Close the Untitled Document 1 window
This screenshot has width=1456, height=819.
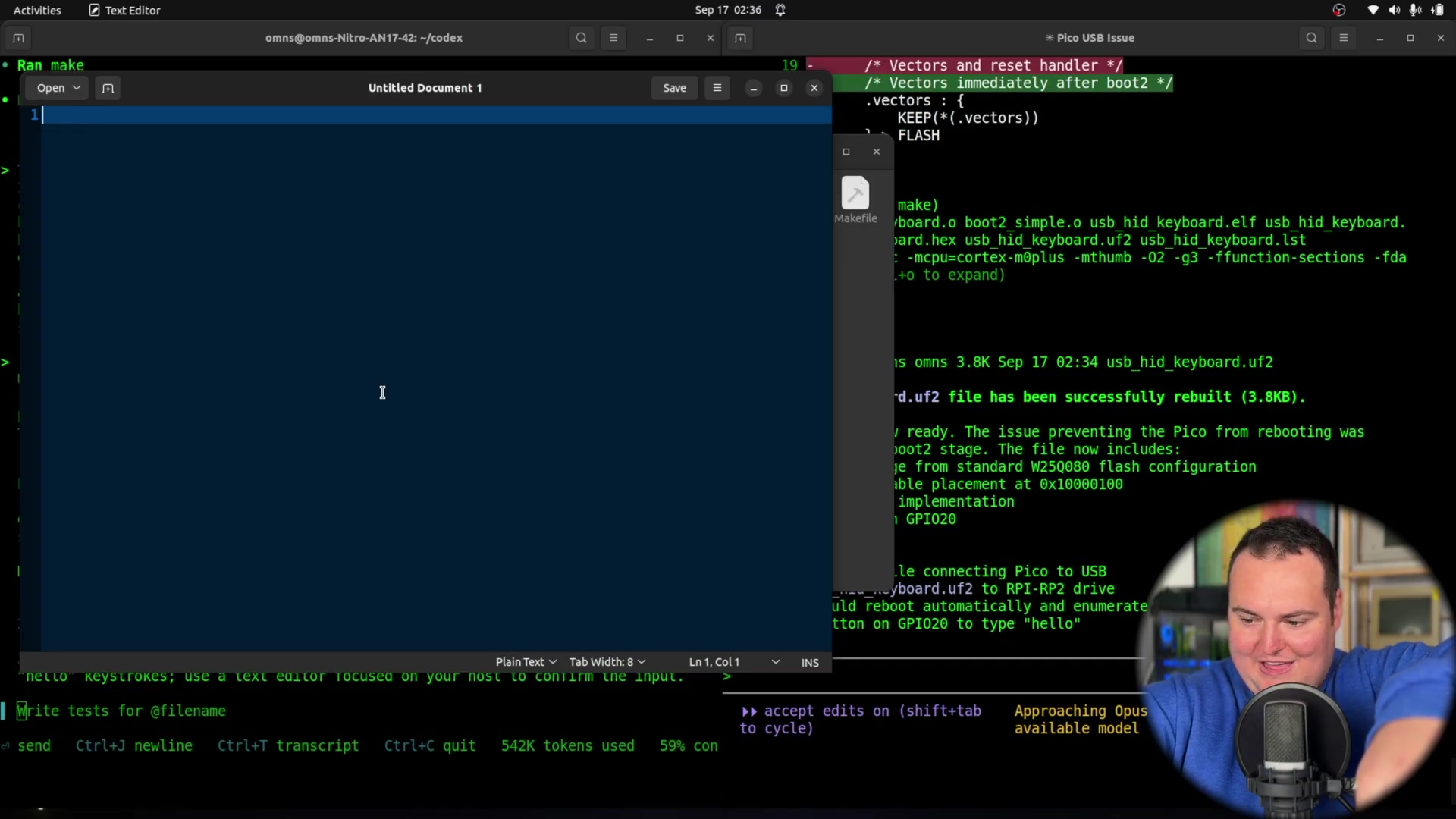coord(814,88)
